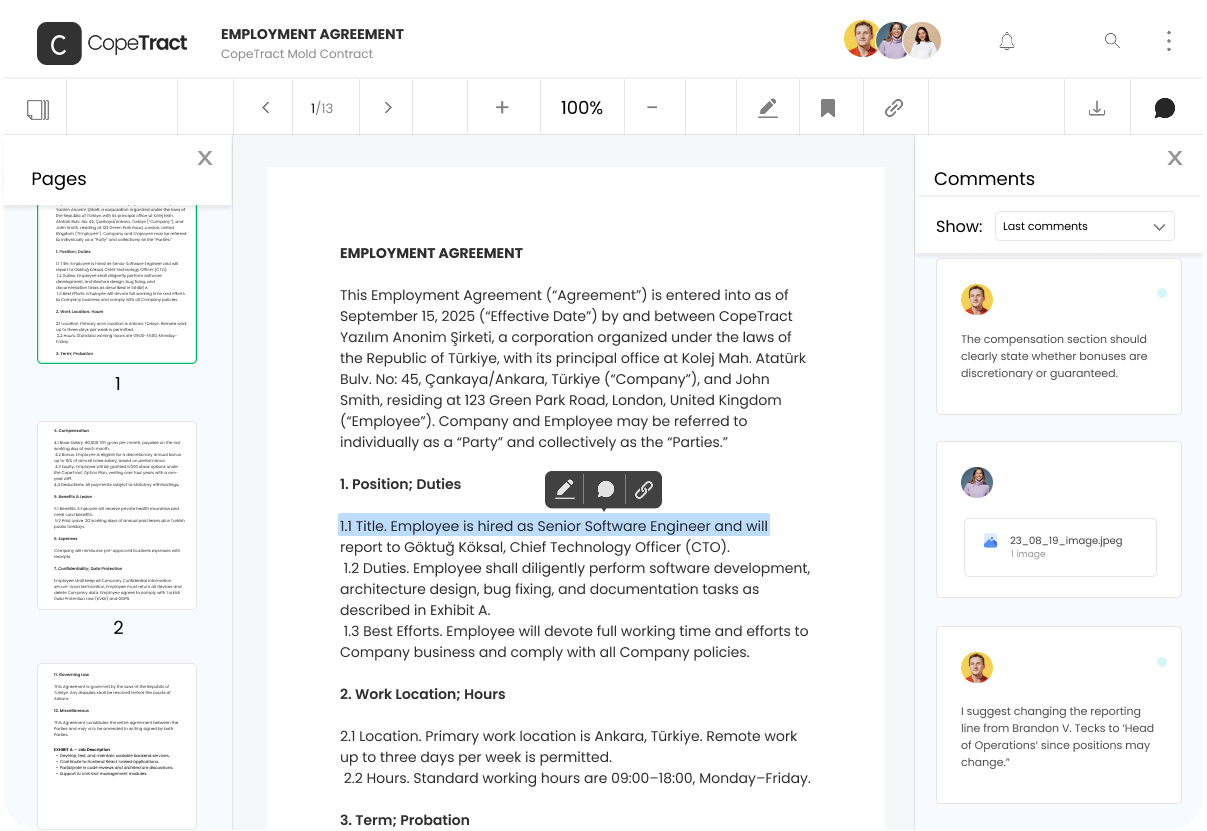Open the 23_08_19_image.jpeg attachment

pos(1059,547)
